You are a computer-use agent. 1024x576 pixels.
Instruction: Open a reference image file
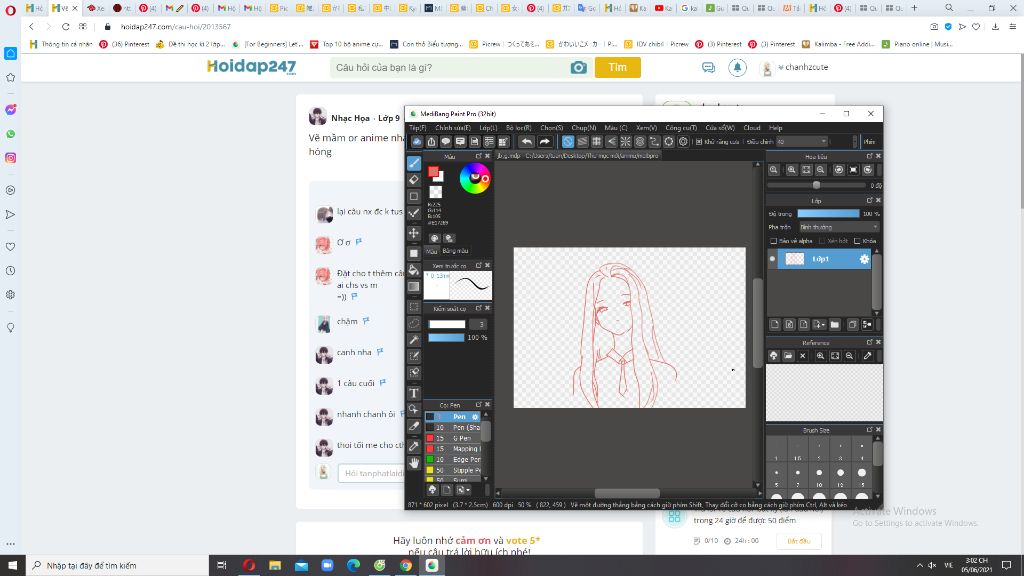point(788,356)
